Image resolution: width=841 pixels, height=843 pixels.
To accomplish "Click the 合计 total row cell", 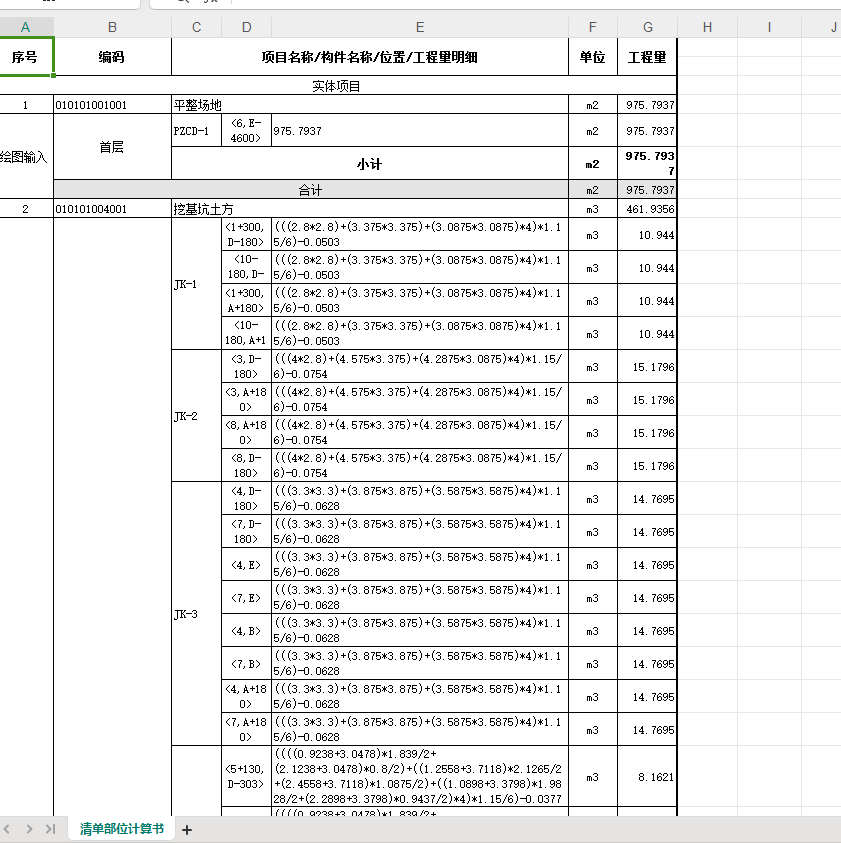I will click(x=311, y=190).
